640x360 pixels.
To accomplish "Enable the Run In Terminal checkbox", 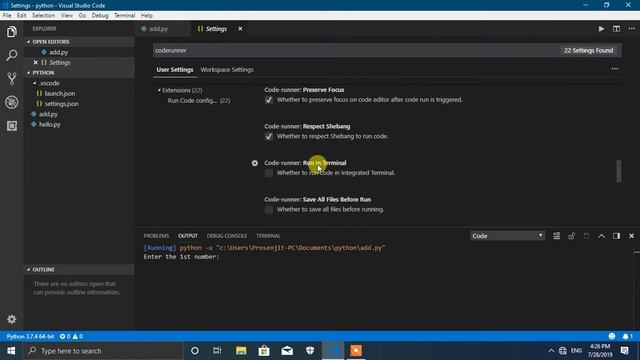I will click(x=269, y=173).
